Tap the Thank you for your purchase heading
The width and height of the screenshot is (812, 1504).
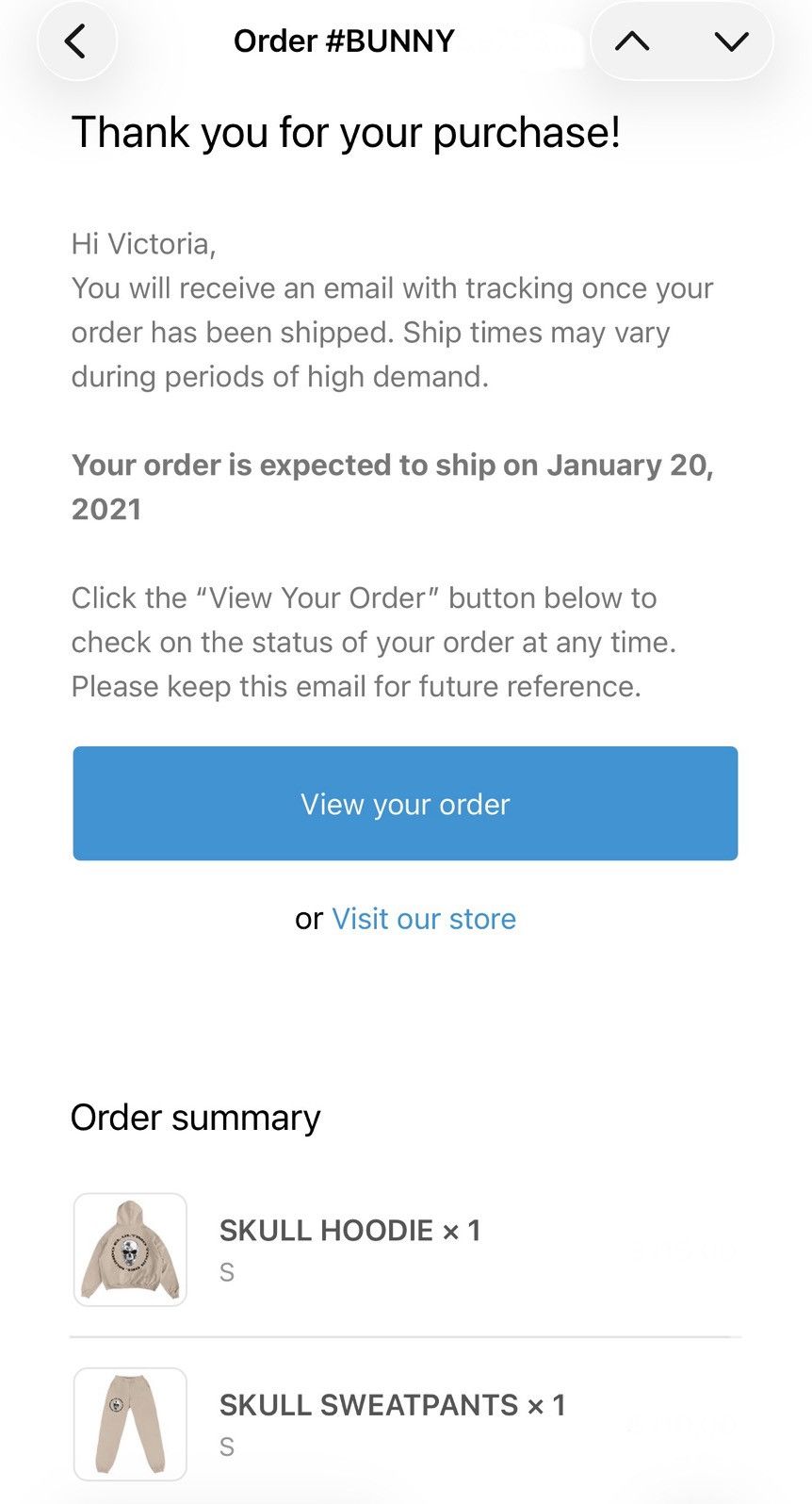(346, 132)
